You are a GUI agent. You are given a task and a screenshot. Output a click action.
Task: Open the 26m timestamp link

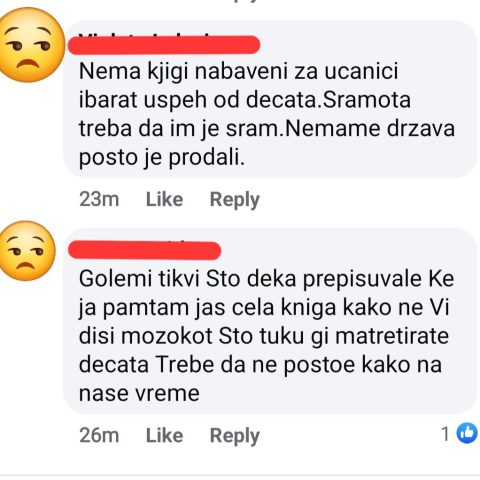(x=99, y=435)
